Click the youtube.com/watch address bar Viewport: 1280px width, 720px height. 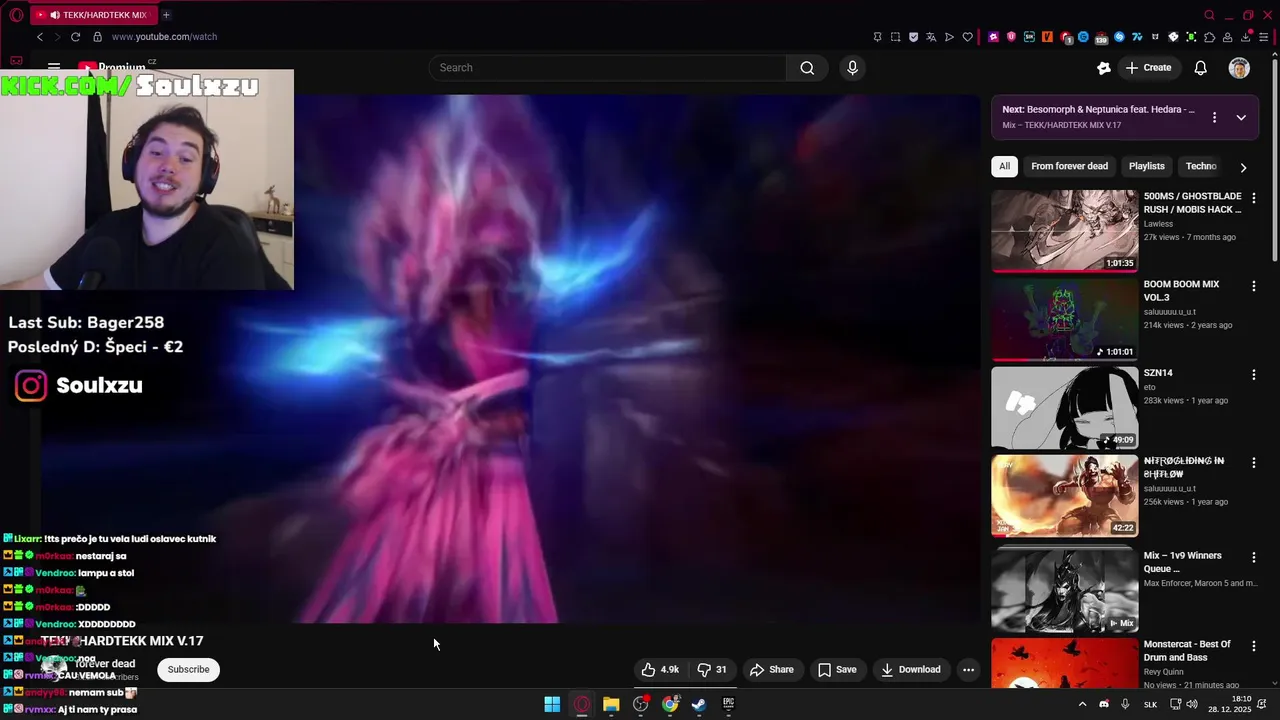tap(164, 37)
